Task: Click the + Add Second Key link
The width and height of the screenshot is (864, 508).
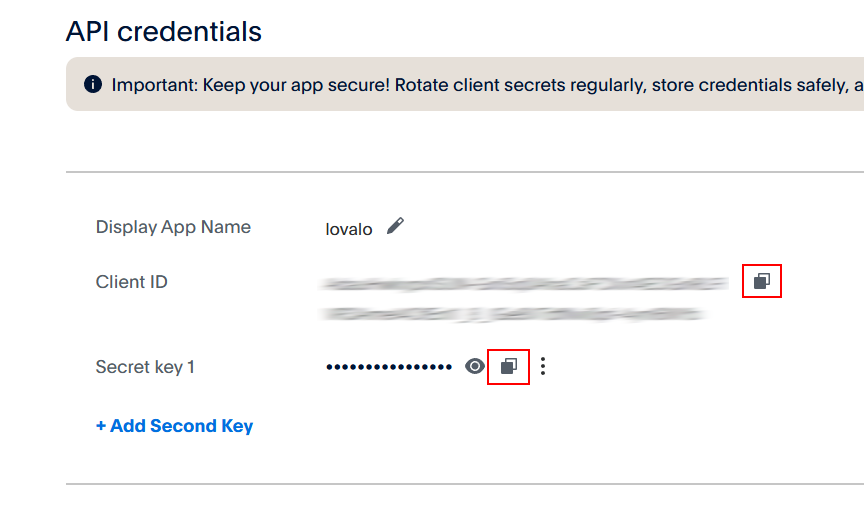Action: pyautogui.click(x=174, y=426)
